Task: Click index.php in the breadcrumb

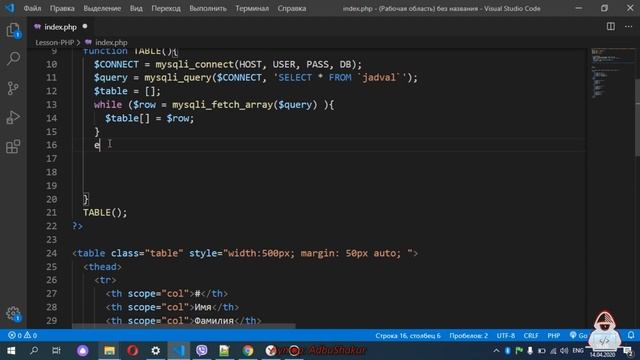Action: (x=111, y=42)
